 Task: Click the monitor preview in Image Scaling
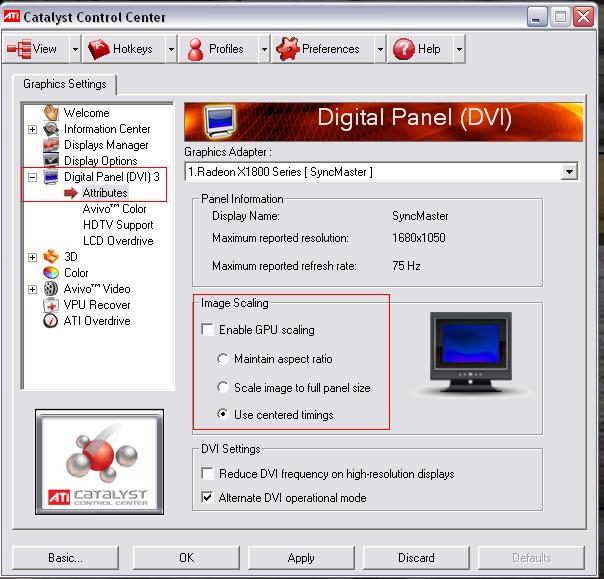coord(471,352)
